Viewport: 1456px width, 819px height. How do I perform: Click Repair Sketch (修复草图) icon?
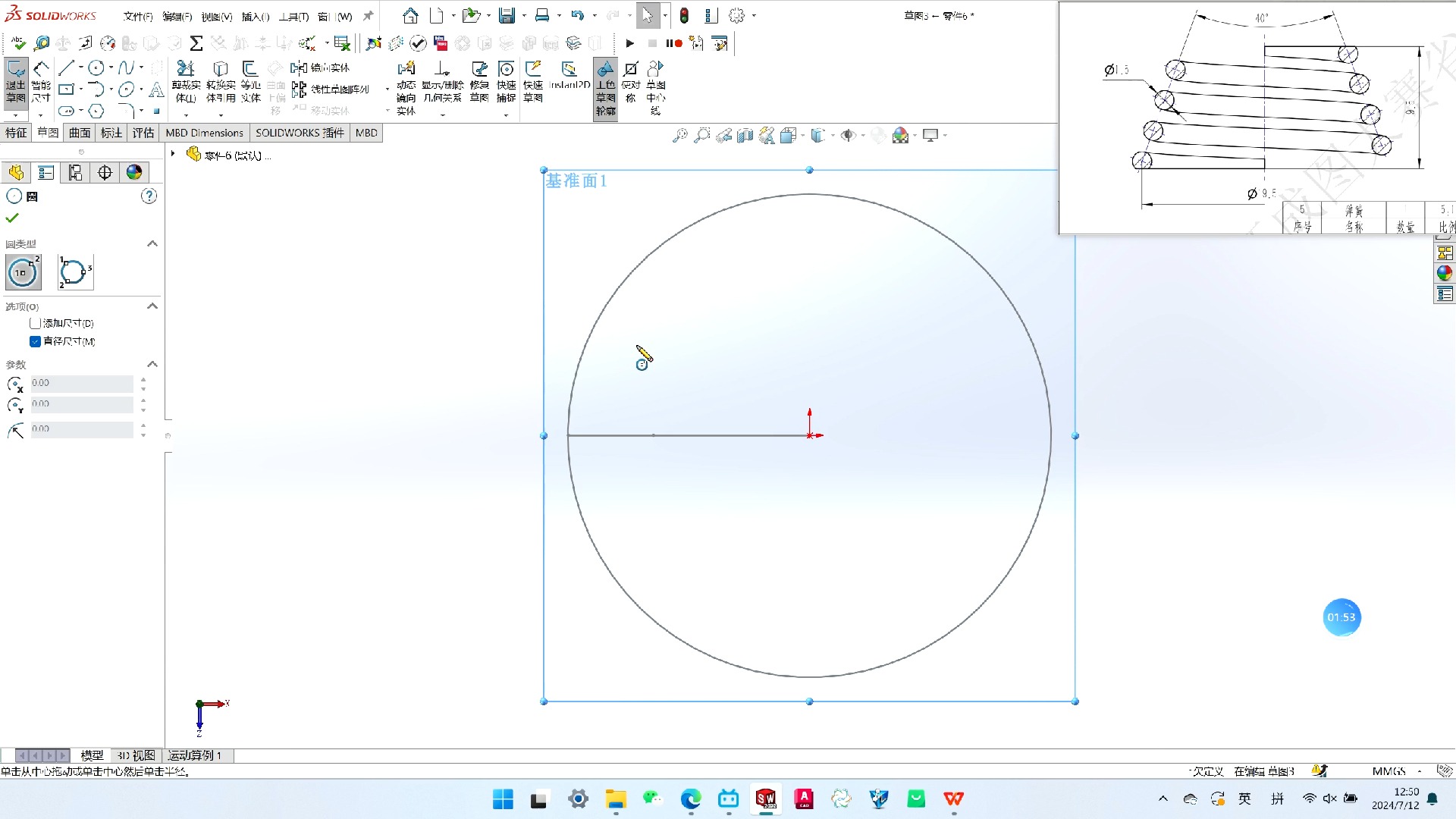[x=479, y=81]
